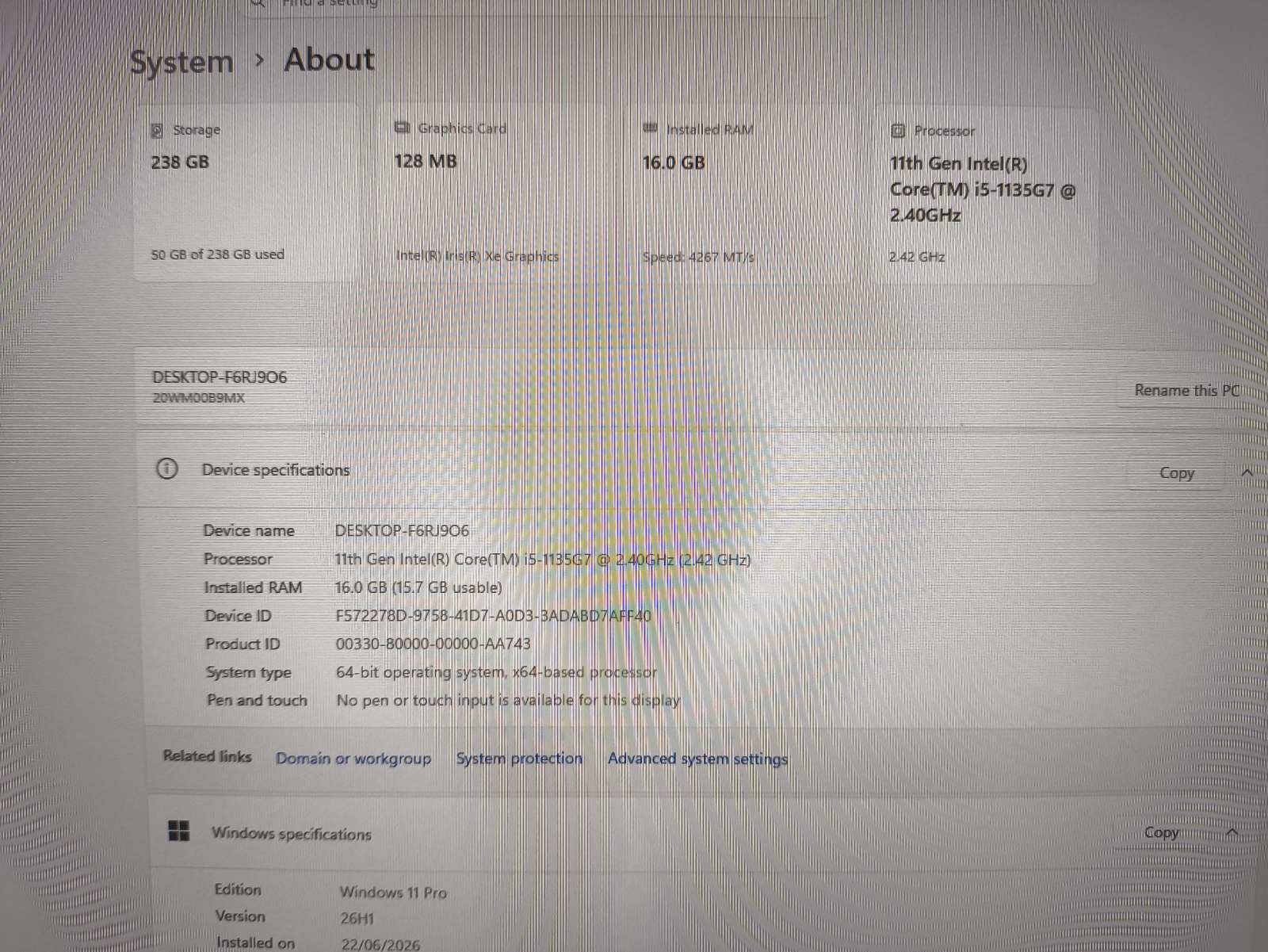Click the Device specifications info icon
This screenshot has width=1268, height=952.
tap(167, 468)
